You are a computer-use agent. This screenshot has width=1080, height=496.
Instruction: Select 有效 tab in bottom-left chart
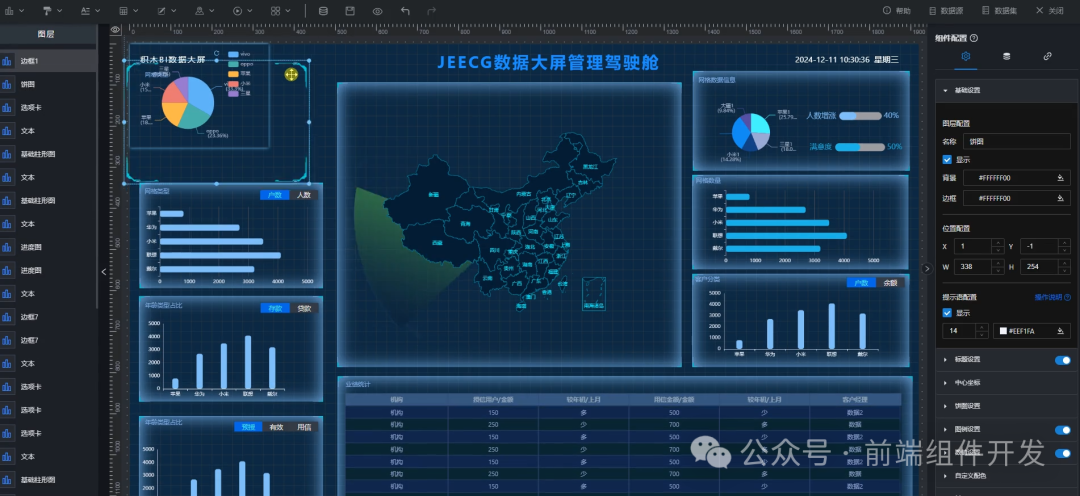pyautogui.click(x=276, y=427)
